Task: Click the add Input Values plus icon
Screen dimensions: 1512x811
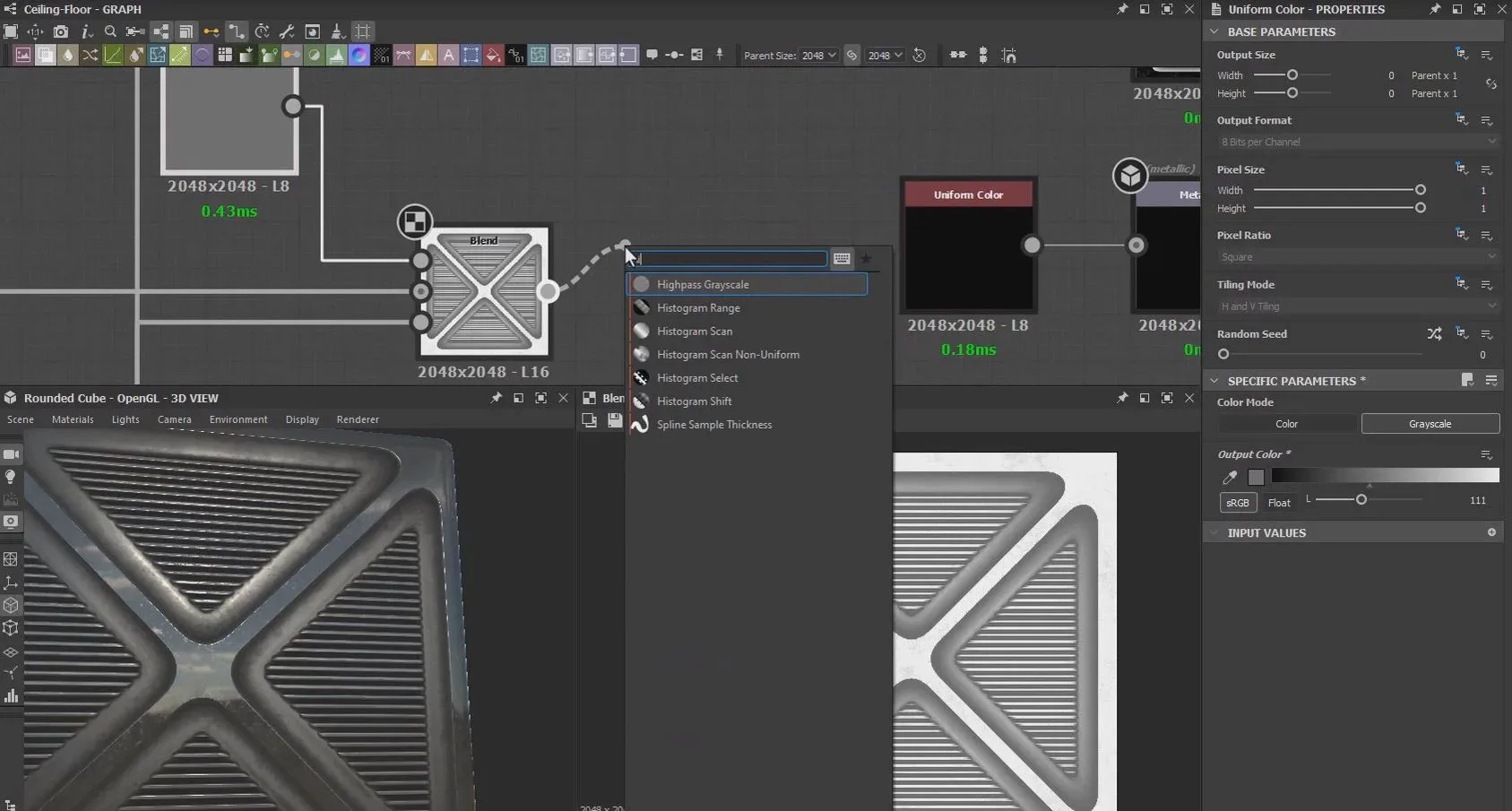Action: [1491, 532]
